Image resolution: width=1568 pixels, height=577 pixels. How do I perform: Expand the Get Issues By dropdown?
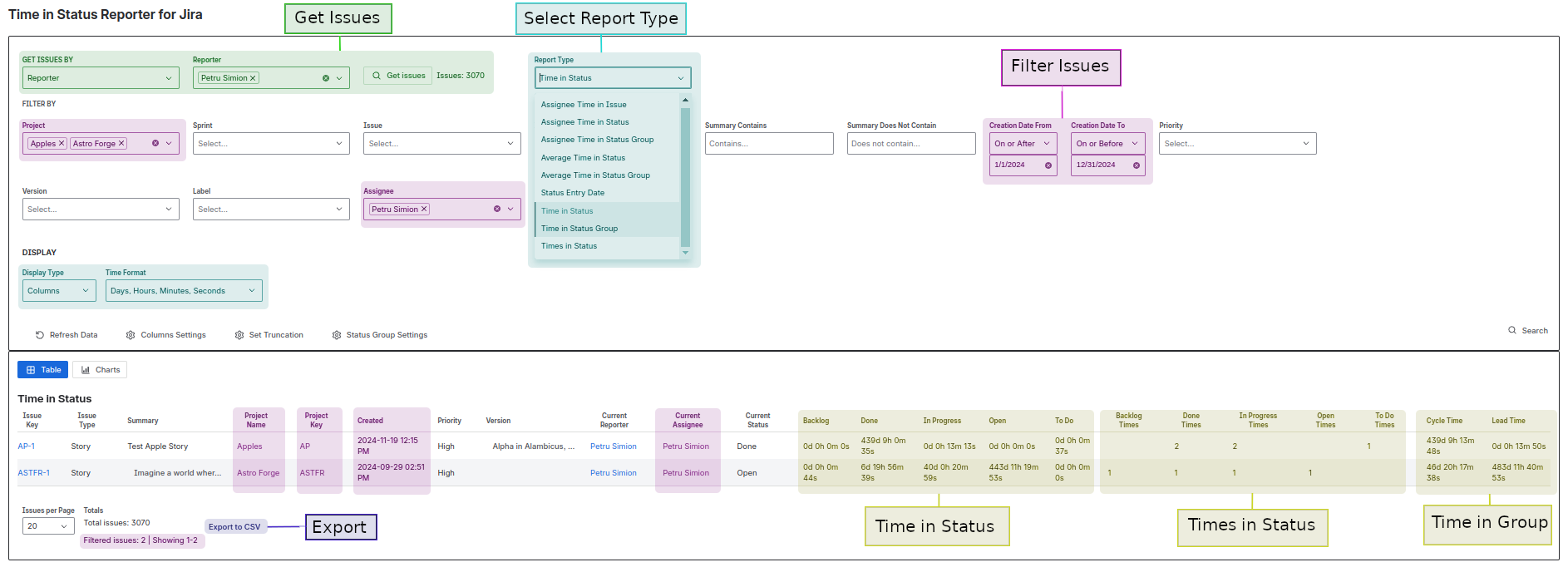point(101,78)
